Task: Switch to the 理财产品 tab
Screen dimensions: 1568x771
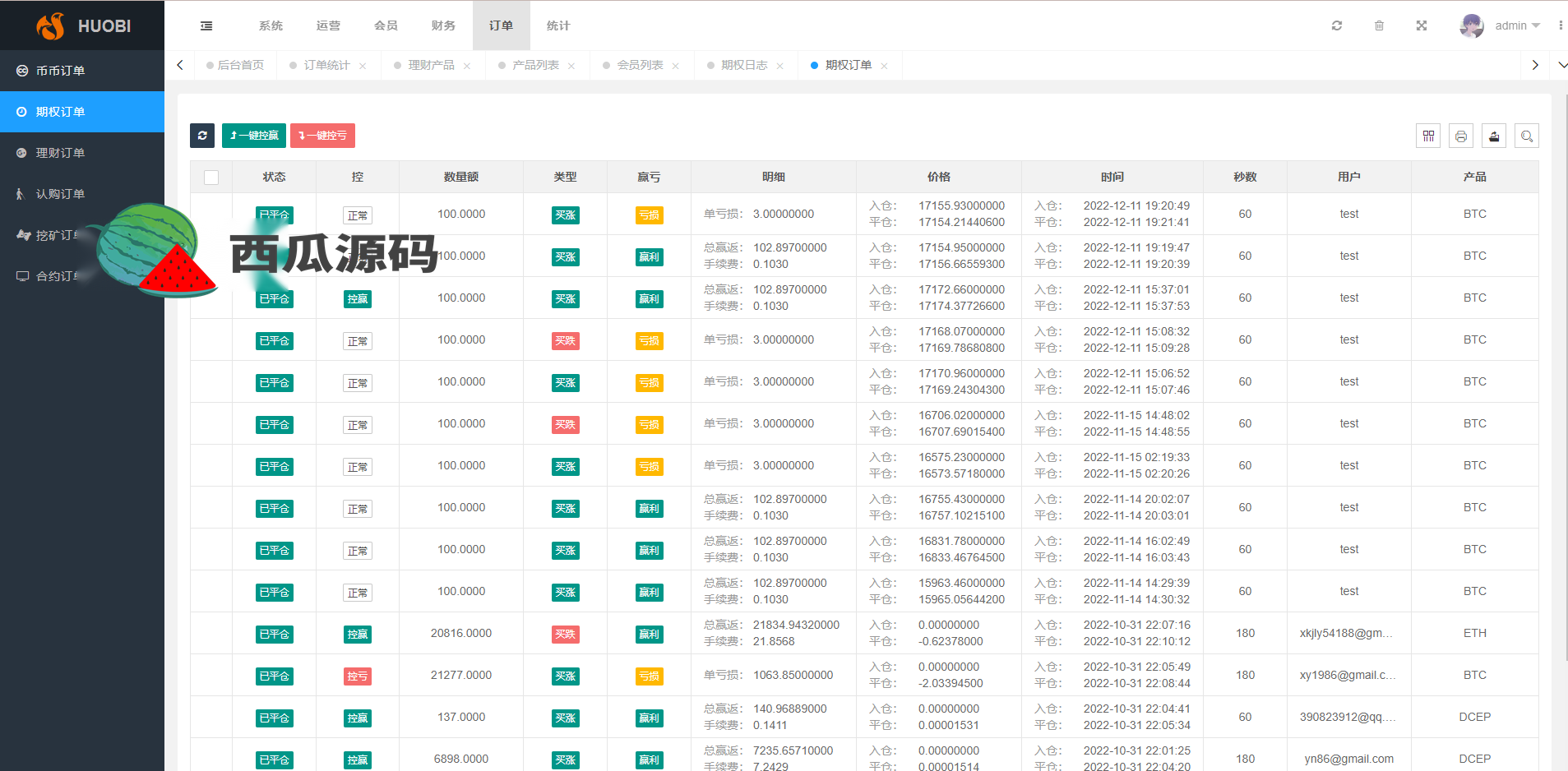Action: tap(431, 65)
